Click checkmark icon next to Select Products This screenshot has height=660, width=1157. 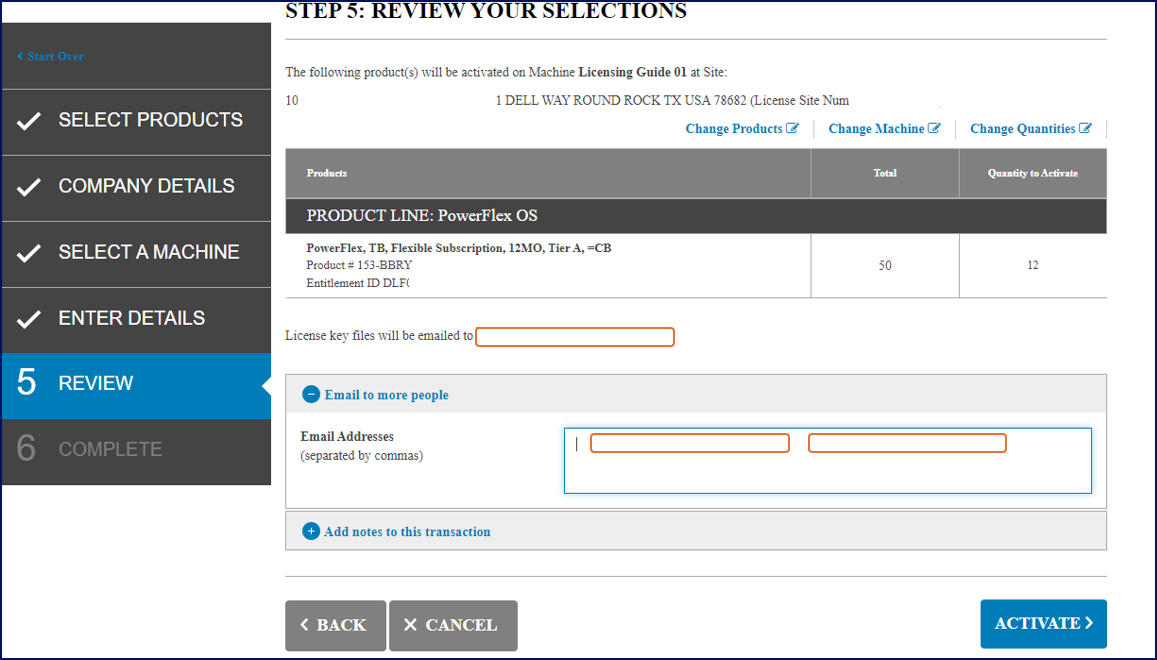[29, 121]
